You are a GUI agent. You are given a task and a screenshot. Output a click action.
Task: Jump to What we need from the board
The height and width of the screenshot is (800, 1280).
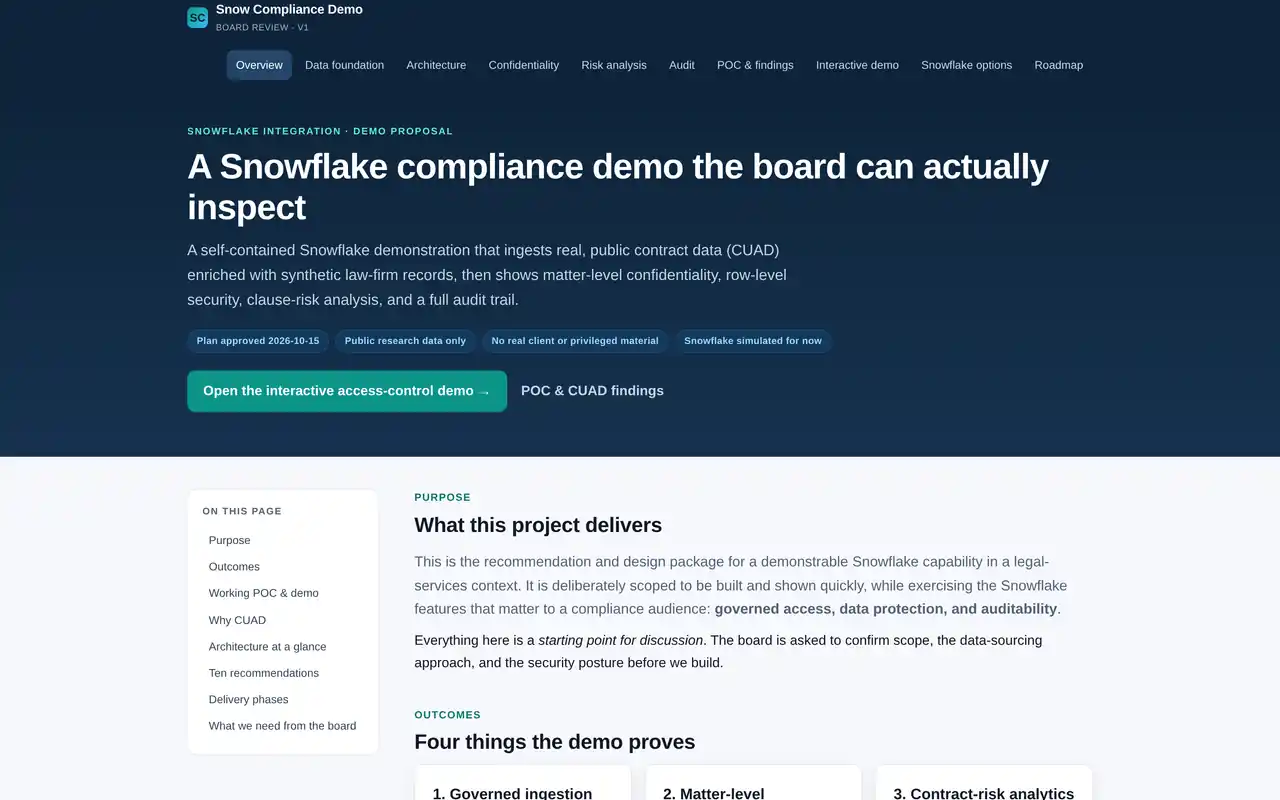(x=283, y=726)
